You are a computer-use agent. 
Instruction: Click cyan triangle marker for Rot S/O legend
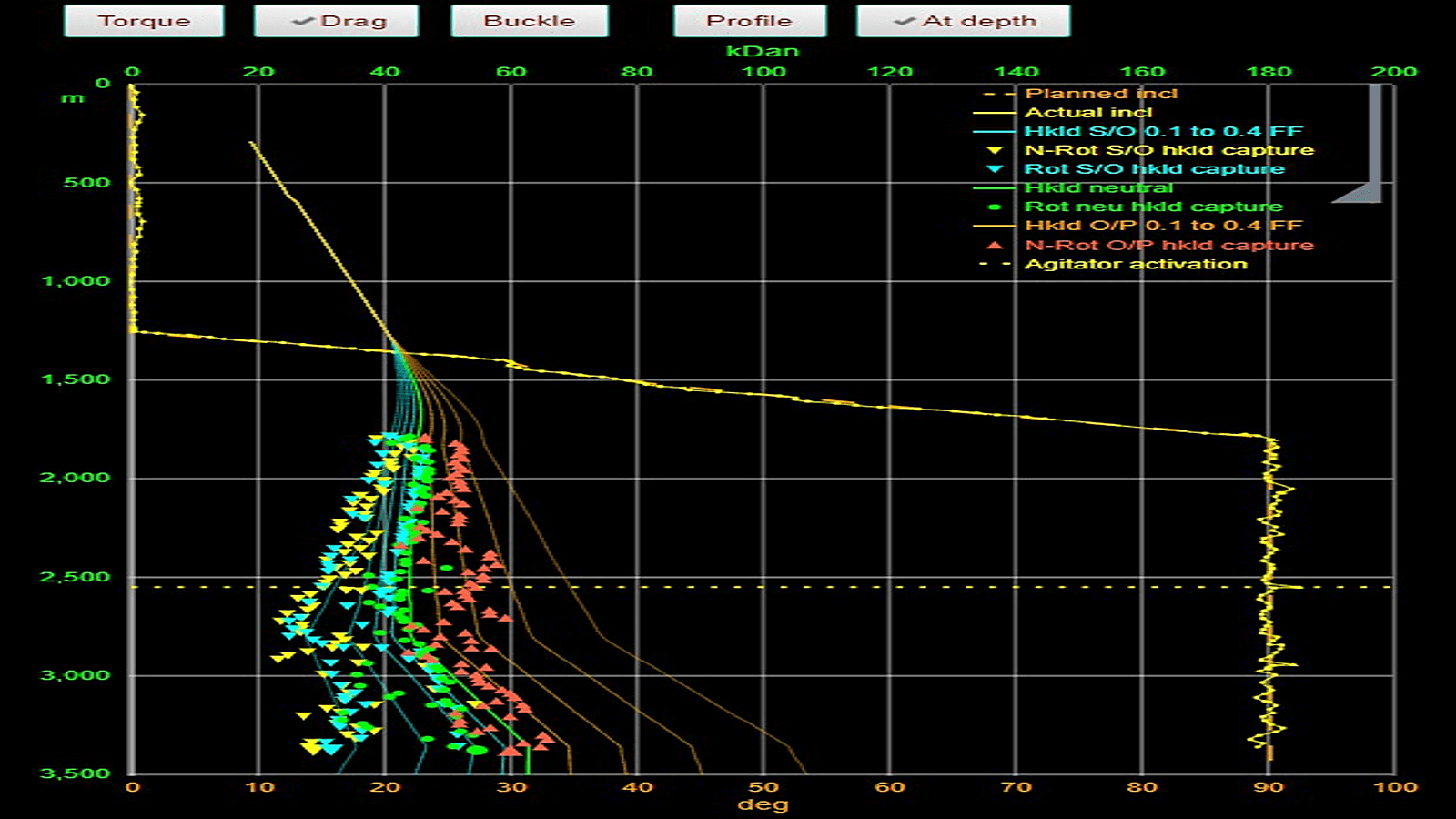click(x=995, y=169)
